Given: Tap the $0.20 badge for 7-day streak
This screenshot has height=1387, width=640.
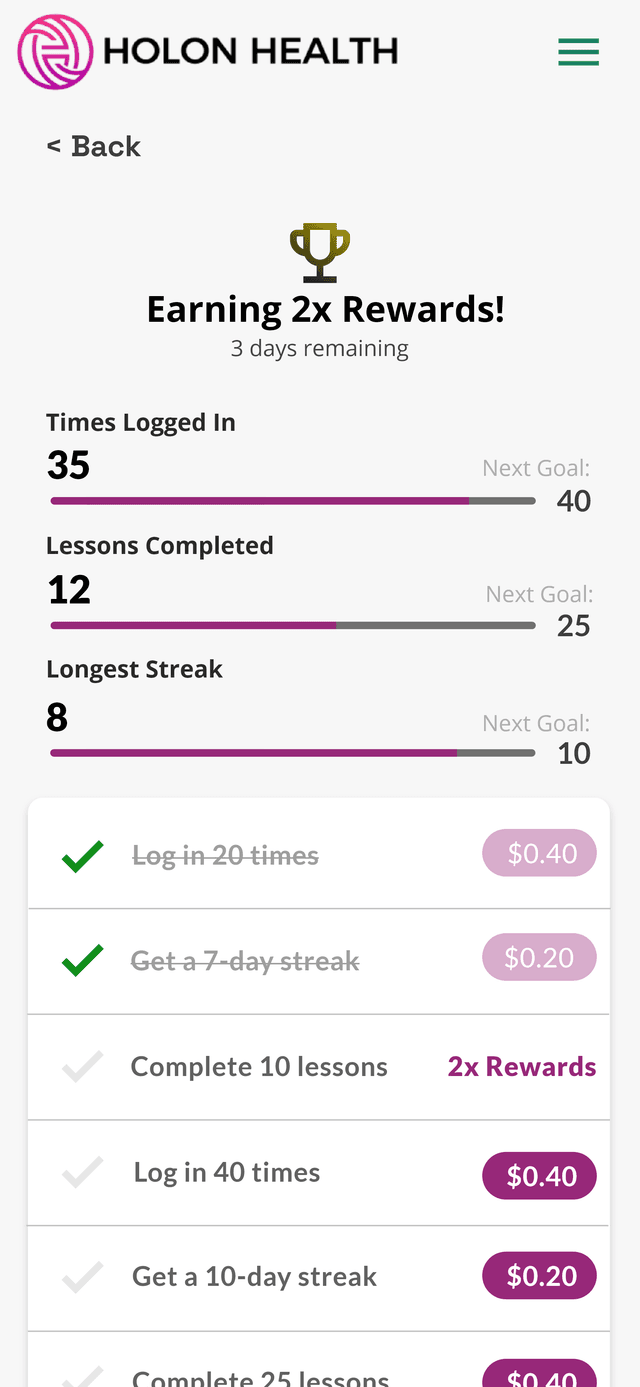Looking at the screenshot, I should pos(540,958).
